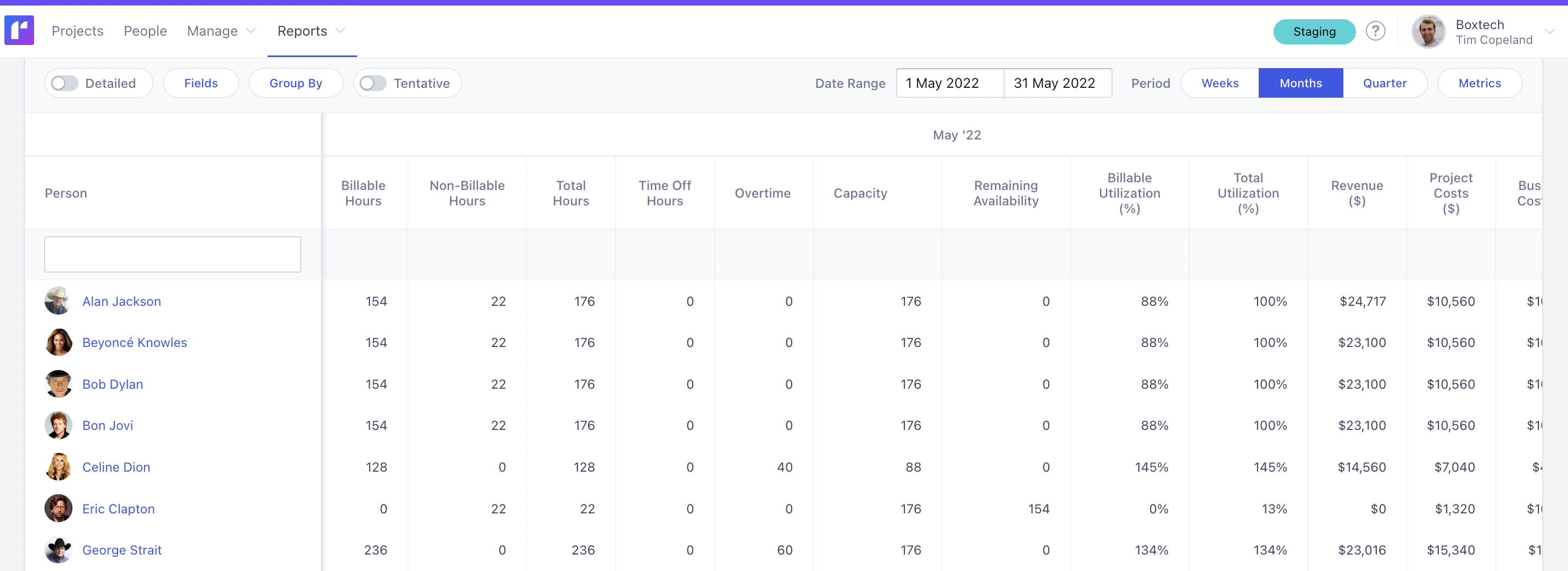This screenshot has width=1568, height=571.
Task: Click Alan Jackson's avatar photo
Action: coord(58,300)
